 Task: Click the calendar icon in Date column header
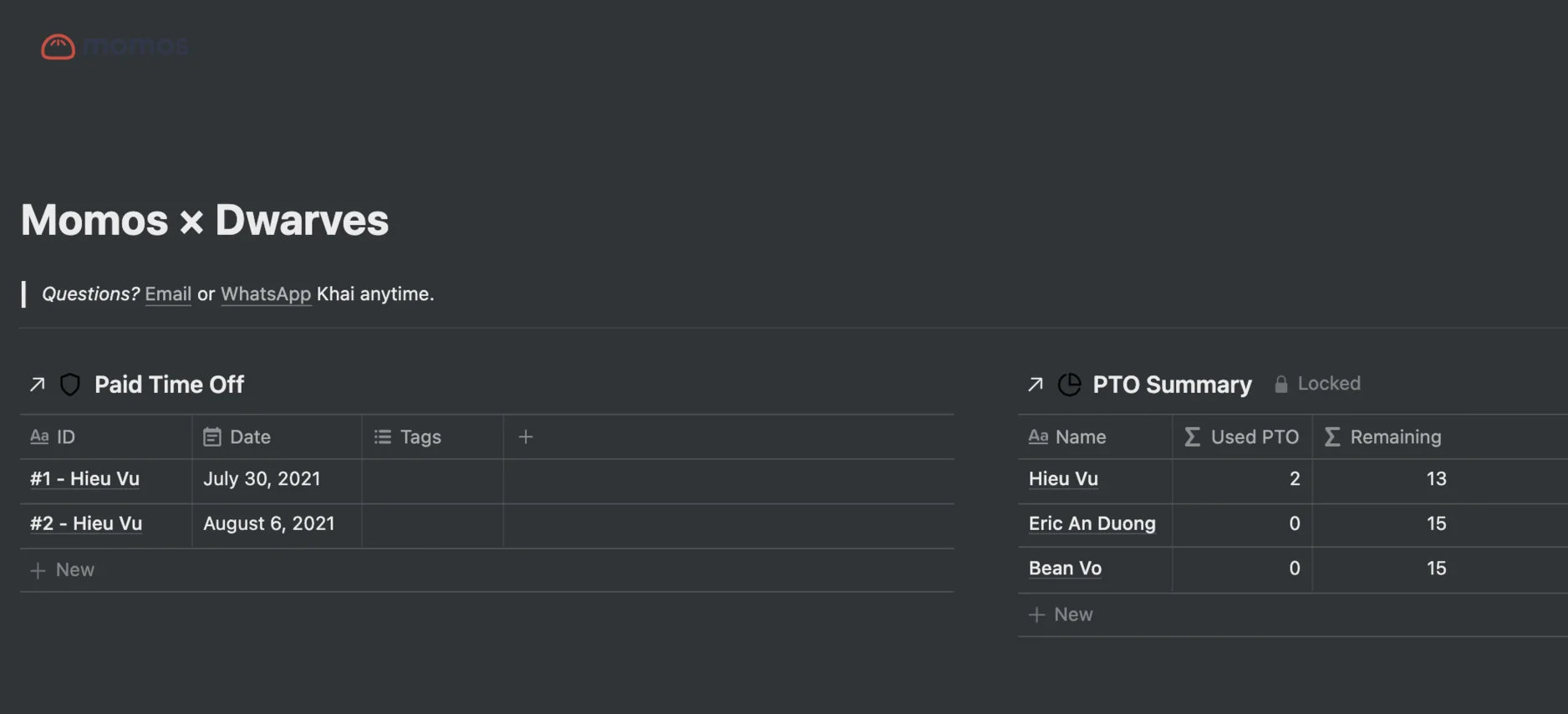pyautogui.click(x=212, y=436)
